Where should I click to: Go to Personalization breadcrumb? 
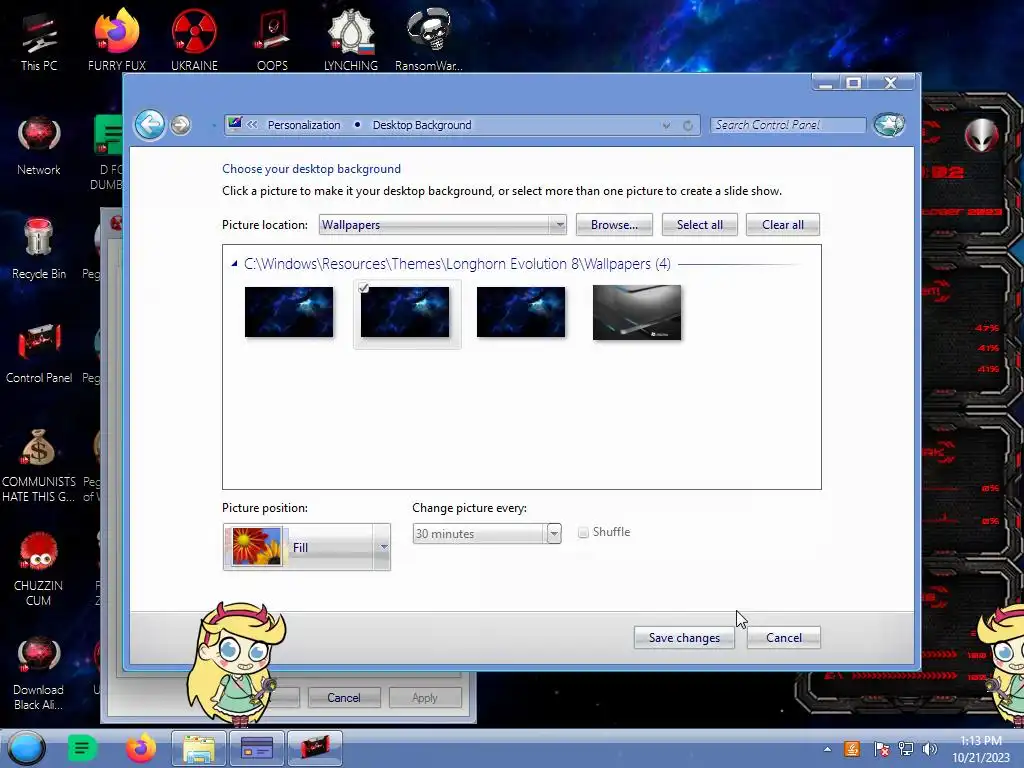pos(304,125)
